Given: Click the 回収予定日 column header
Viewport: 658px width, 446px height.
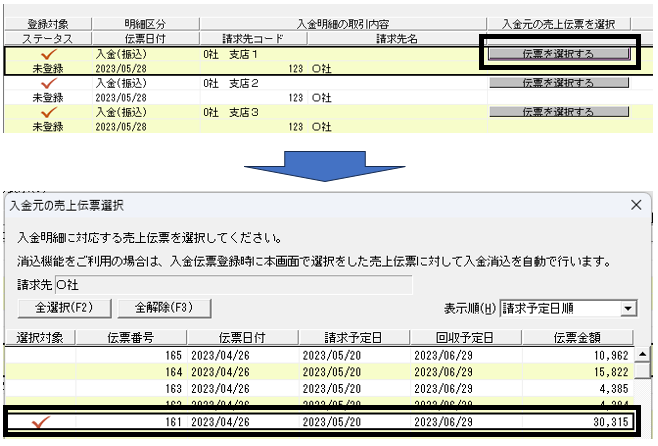Looking at the screenshot, I should point(465,337).
